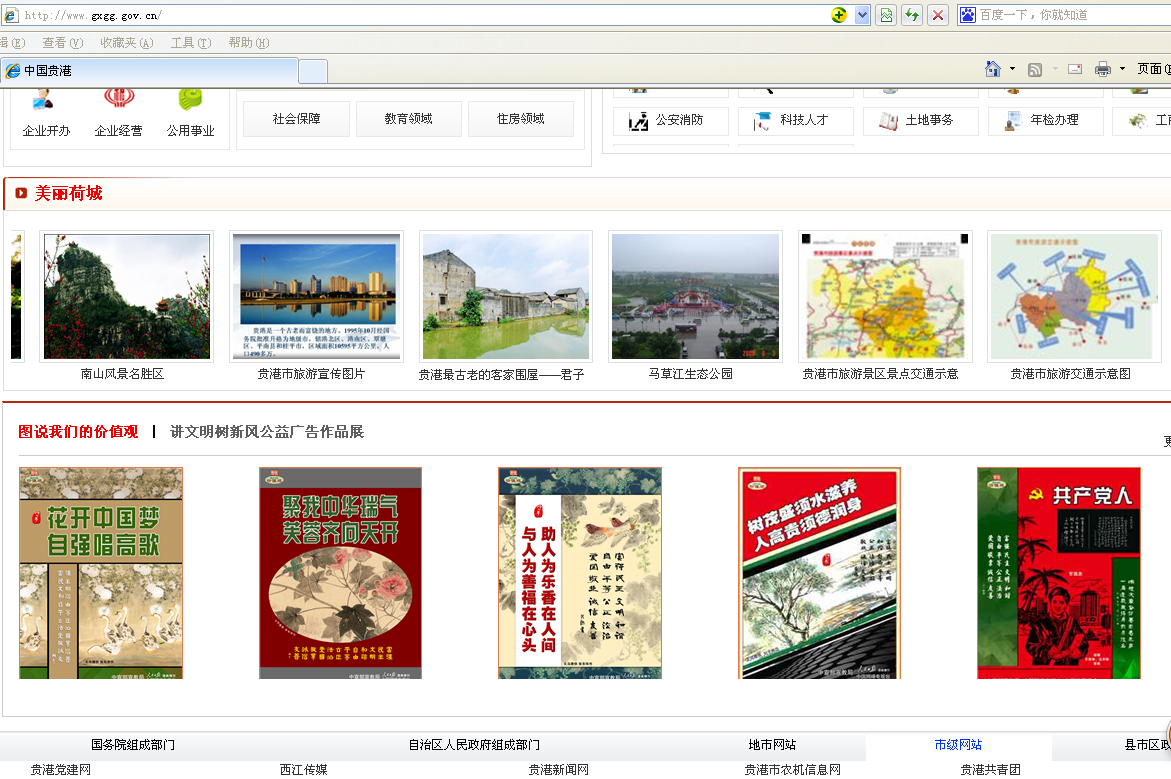
Task: Open the 贵港市旅游宣传图片 thumbnail
Action: [x=317, y=297]
